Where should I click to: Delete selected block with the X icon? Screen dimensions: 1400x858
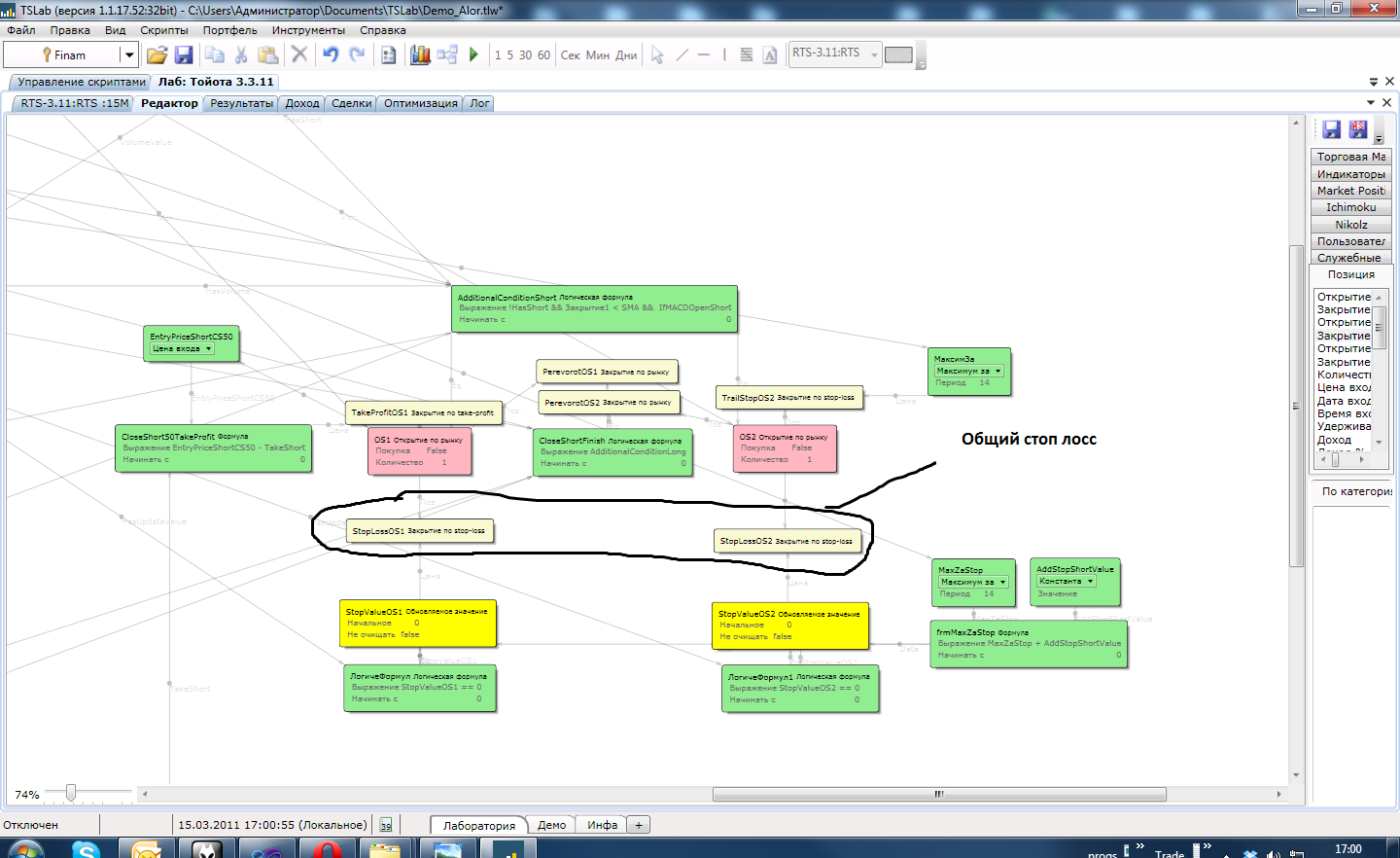click(x=299, y=54)
